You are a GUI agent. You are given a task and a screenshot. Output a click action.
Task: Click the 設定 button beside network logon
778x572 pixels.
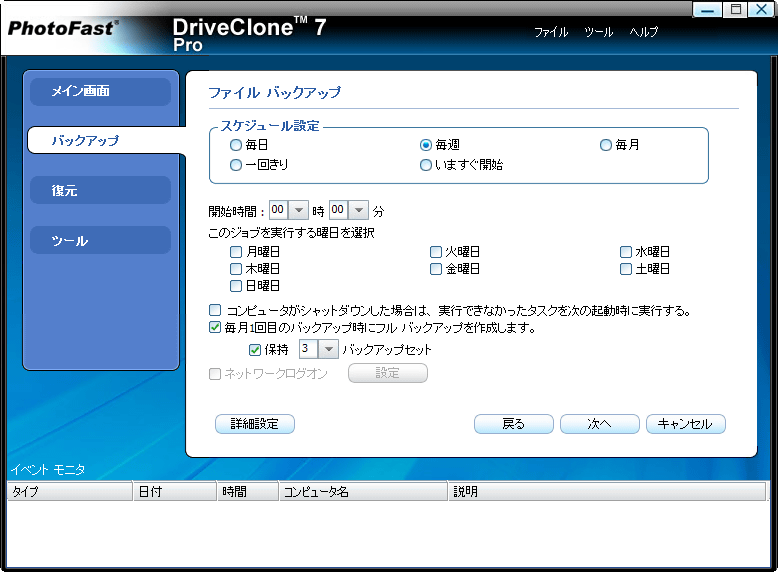point(388,373)
